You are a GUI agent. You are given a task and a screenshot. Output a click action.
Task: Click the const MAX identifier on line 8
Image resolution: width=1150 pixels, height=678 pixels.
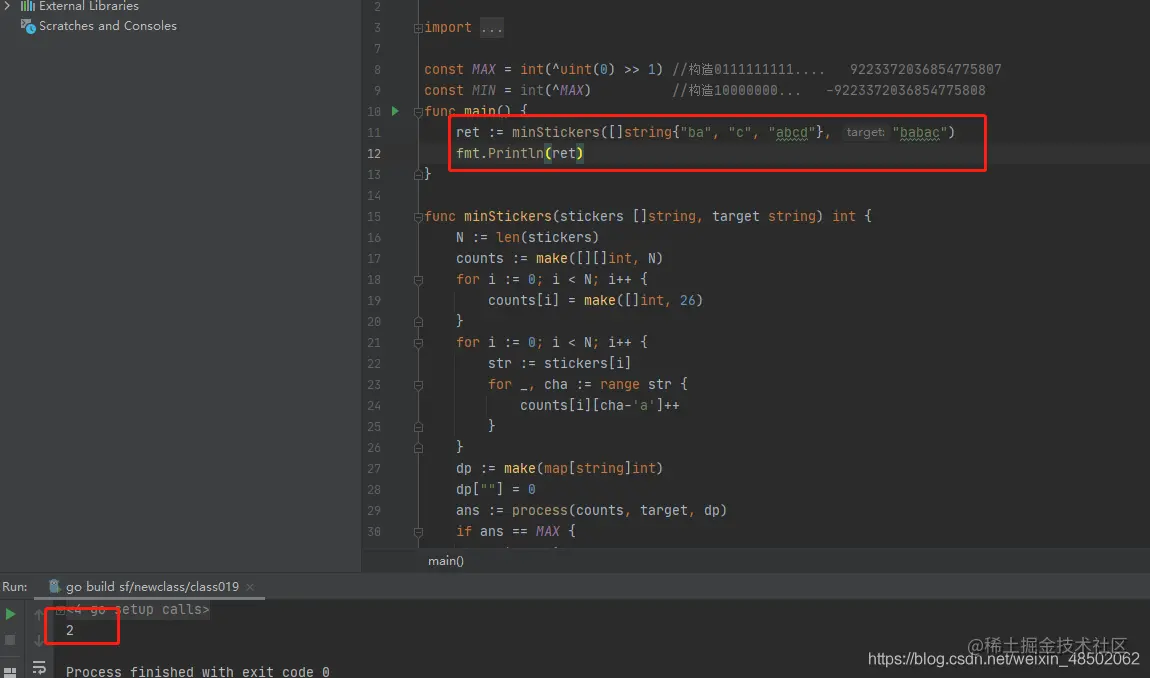click(483, 69)
